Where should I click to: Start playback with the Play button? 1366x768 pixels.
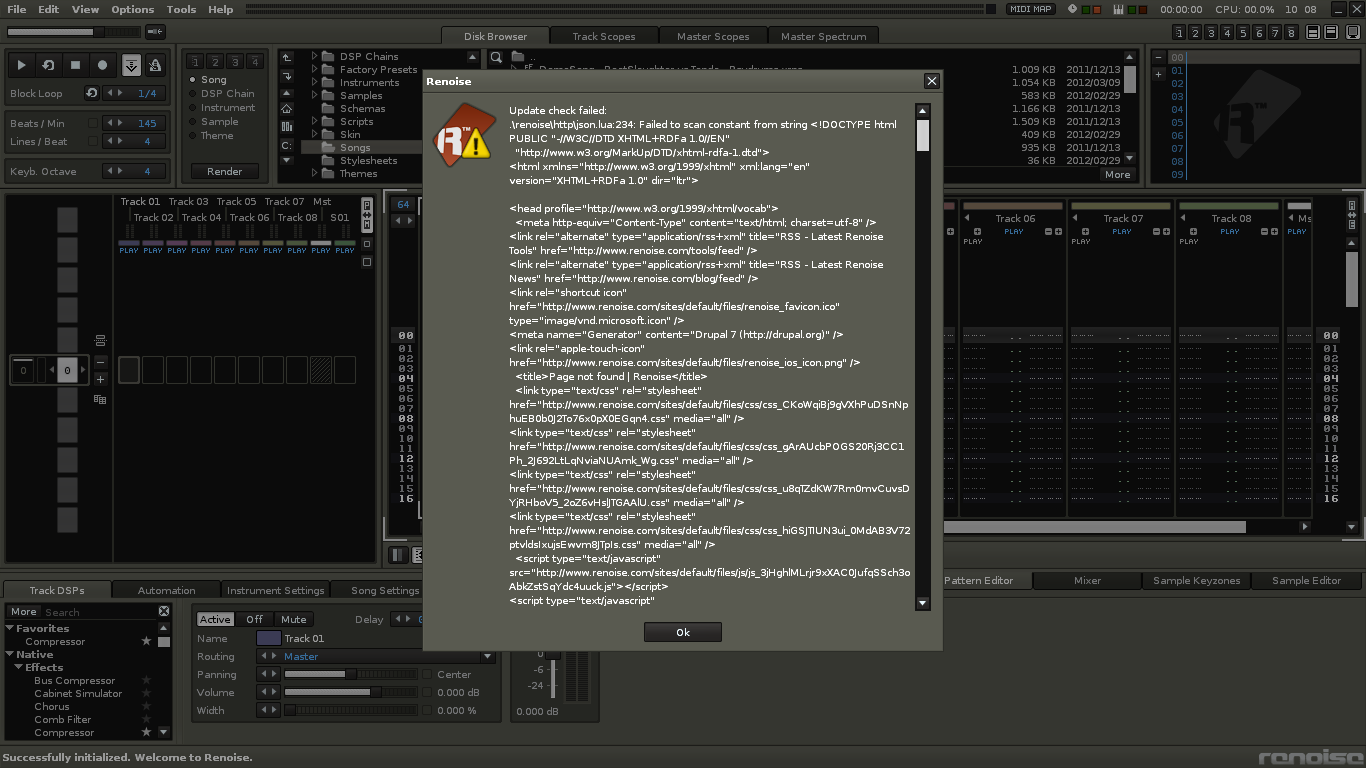pos(21,65)
